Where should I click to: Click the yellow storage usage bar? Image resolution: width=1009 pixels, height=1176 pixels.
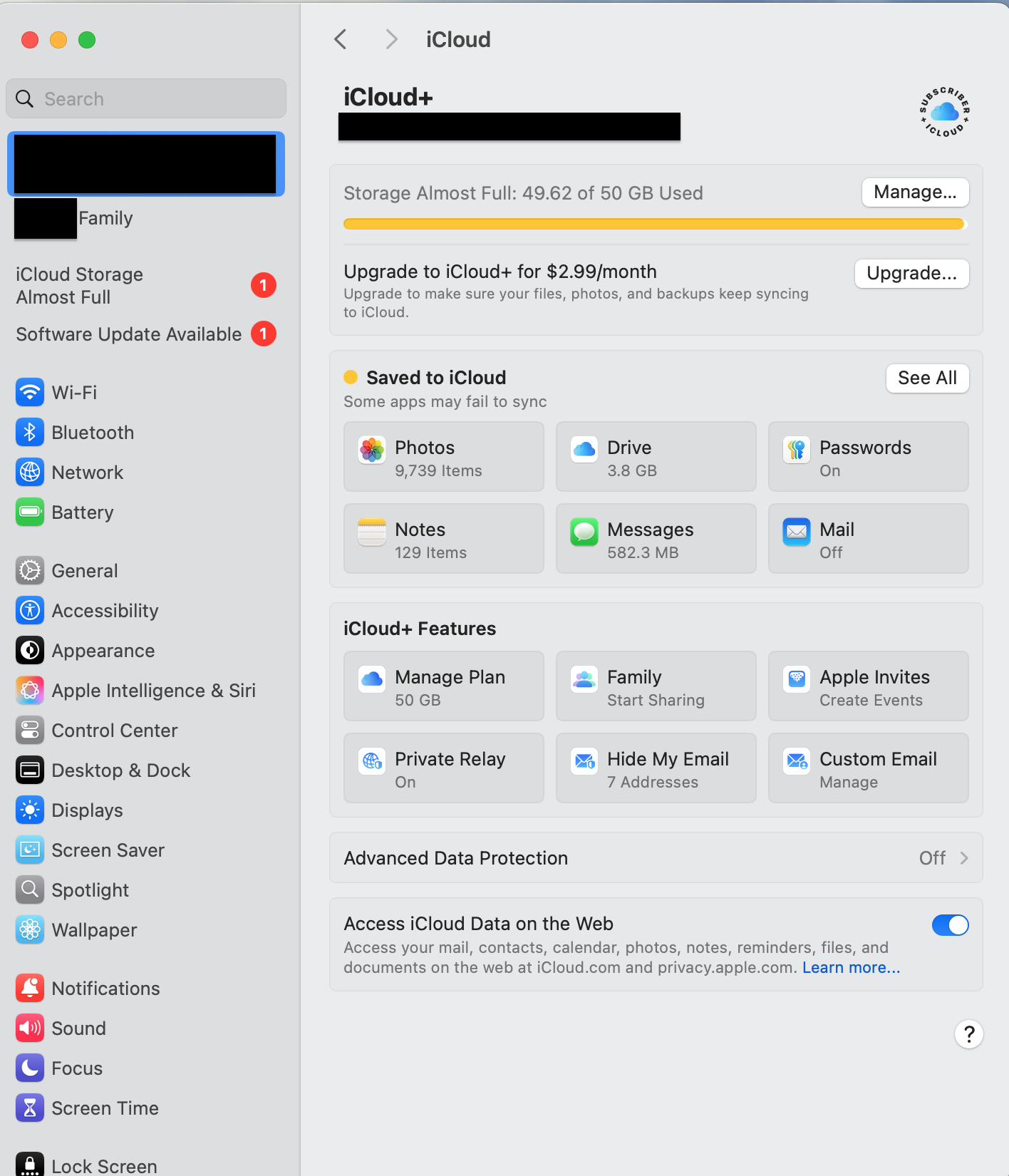pyautogui.click(x=656, y=224)
